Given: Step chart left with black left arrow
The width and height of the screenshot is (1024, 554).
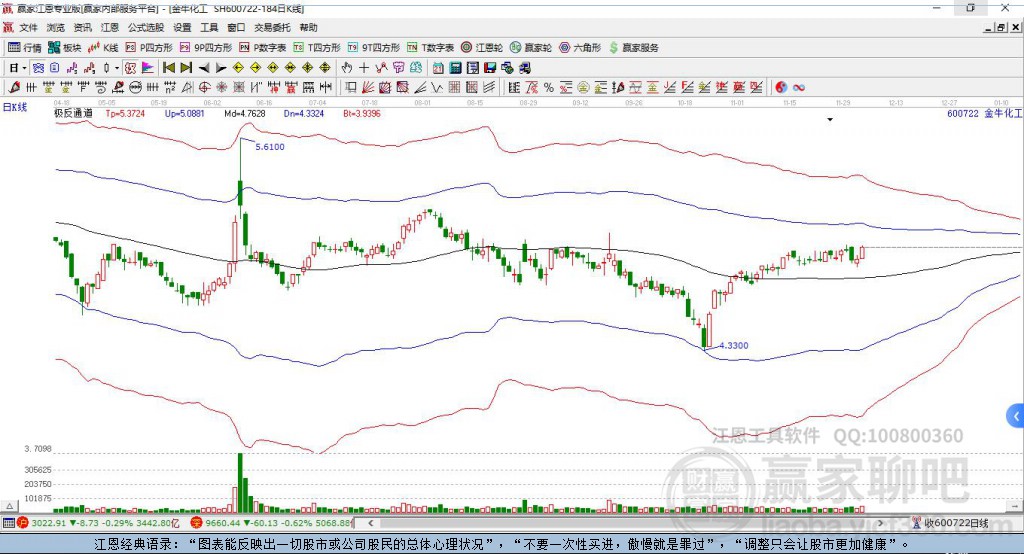Looking at the screenshot, I should pos(204,68).
